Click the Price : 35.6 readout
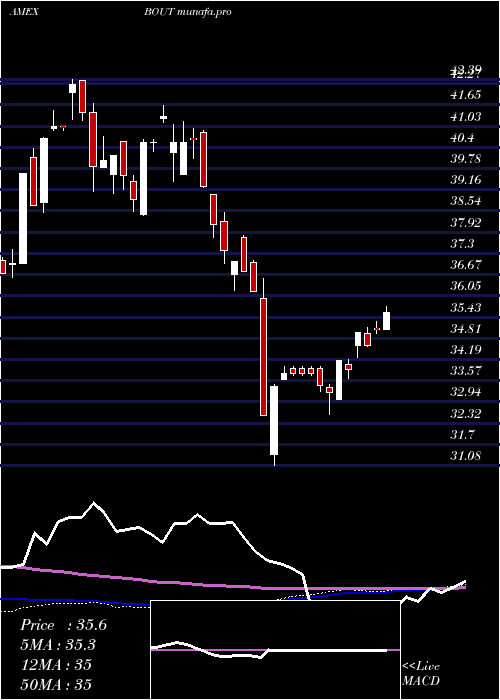 point(63,625)
